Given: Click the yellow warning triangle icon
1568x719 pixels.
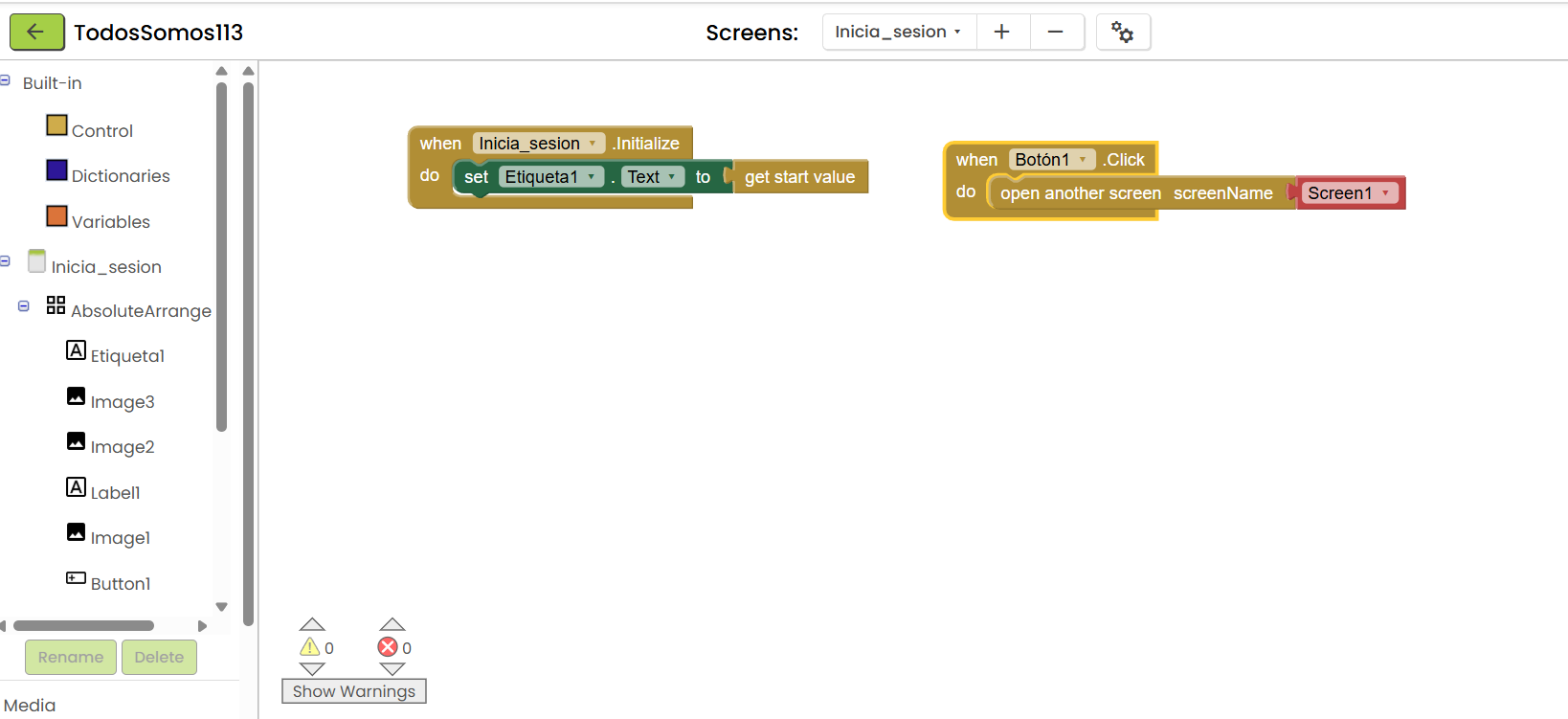Looking at the screenshot, I should pyautogui.click(x=310, y=647).
